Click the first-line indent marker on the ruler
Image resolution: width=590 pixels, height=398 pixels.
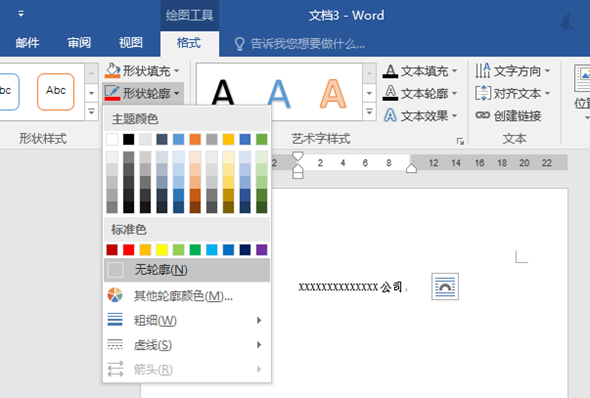point(298,156)
